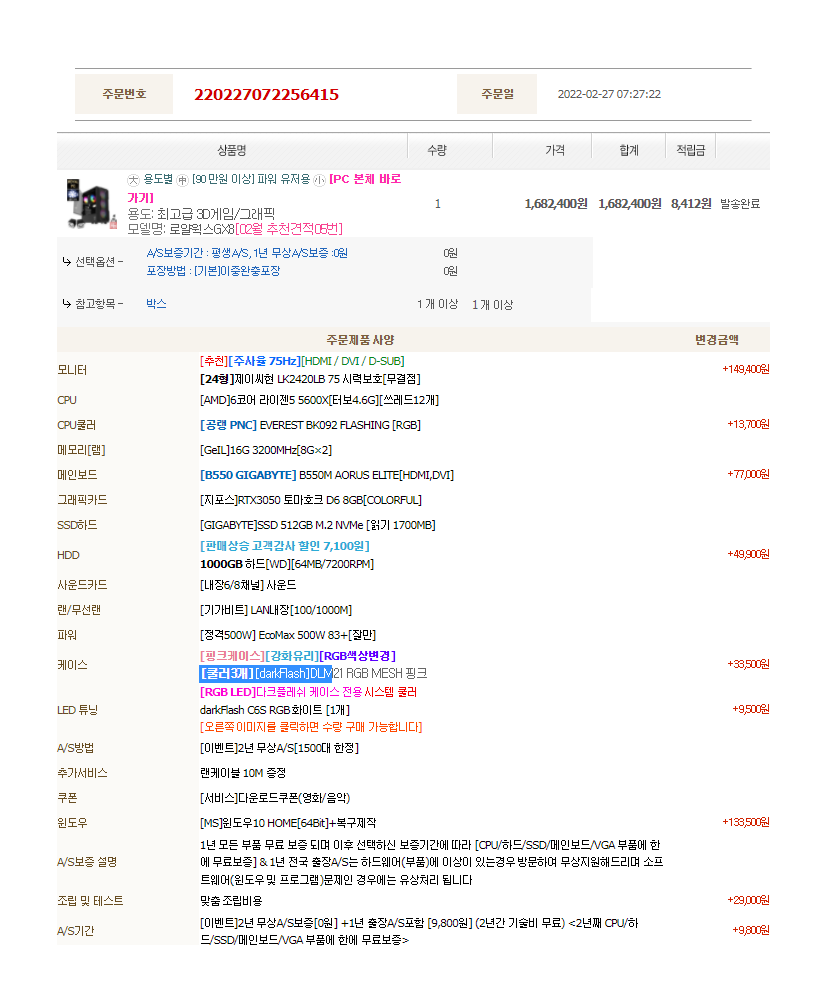Click HDD spec 1000GB 하드 WD line
835x1007 pixels.
point(287,564)
